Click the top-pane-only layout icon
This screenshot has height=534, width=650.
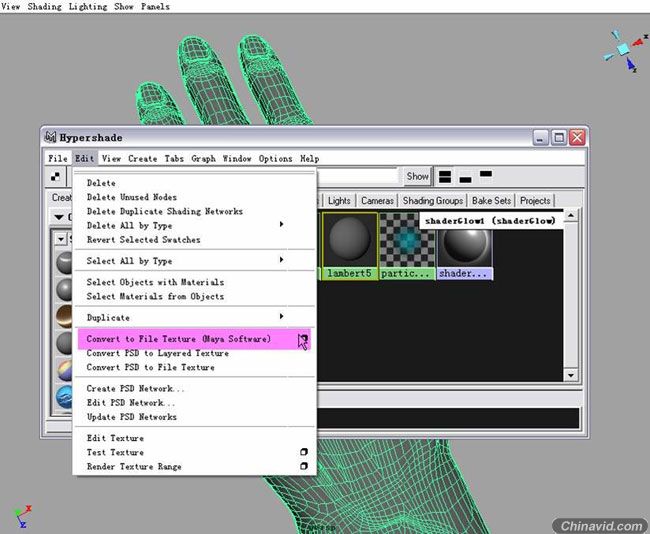click(486, 174)
